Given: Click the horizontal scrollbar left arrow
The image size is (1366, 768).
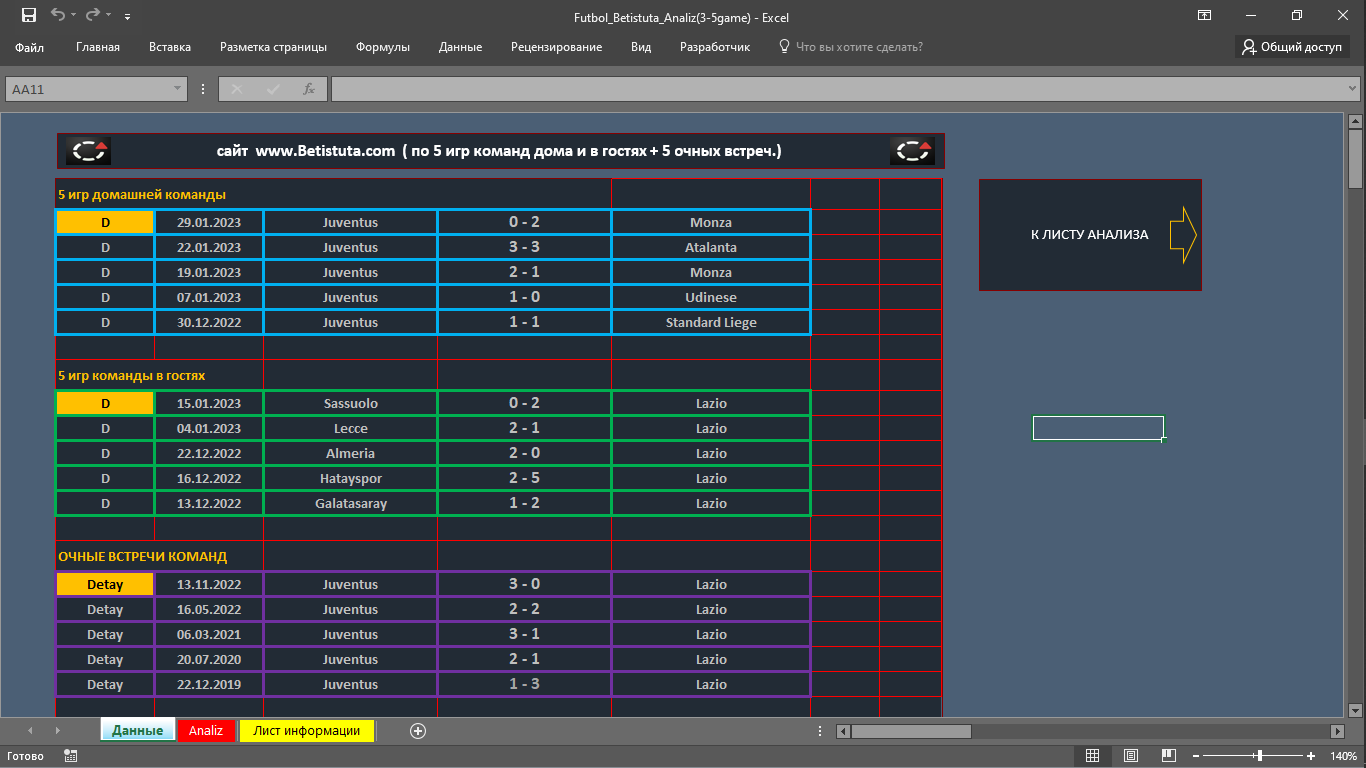Looking at the screenshot, I should pyautogui.click(x=843, y=731).
